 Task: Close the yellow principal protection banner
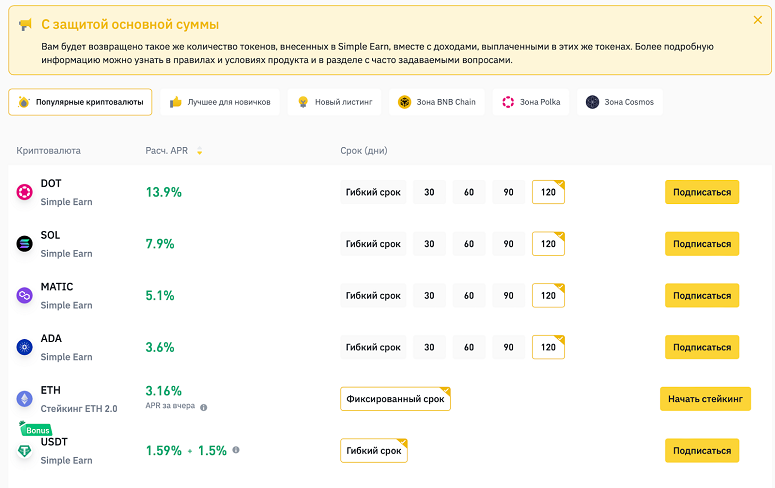click(x=757, y=20)
